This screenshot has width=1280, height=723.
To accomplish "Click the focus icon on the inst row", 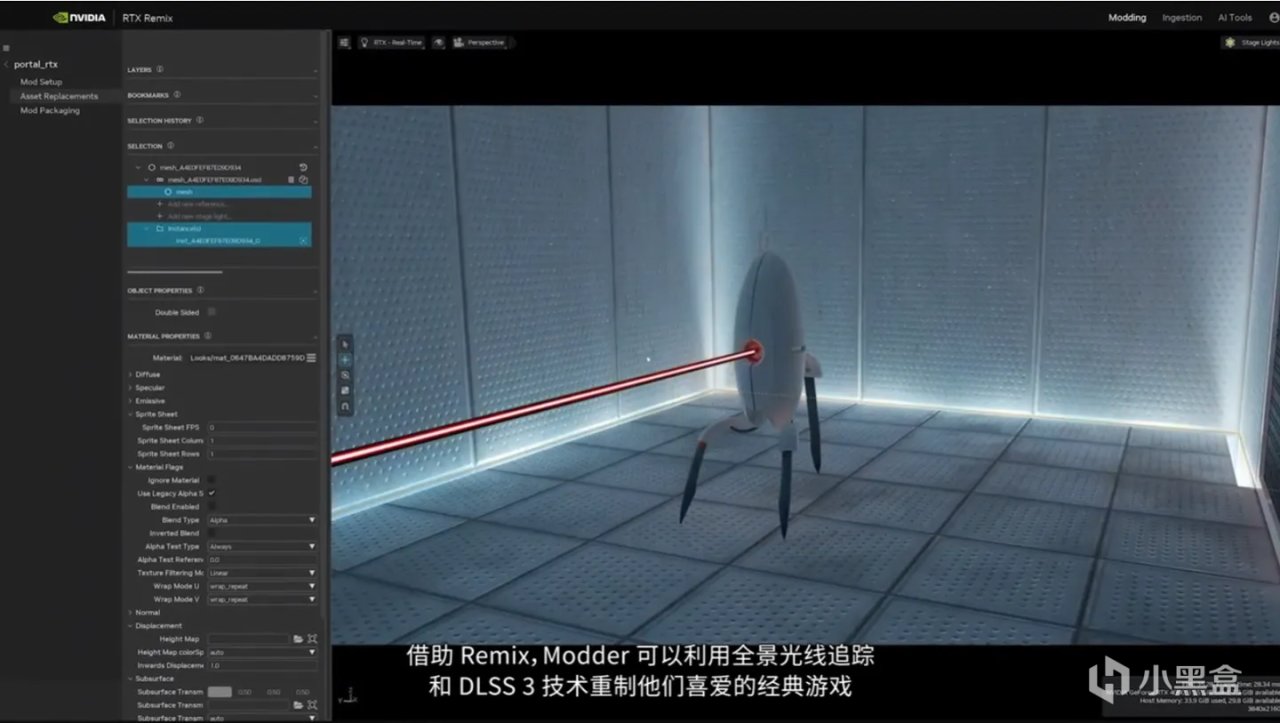I will (303, 241).
